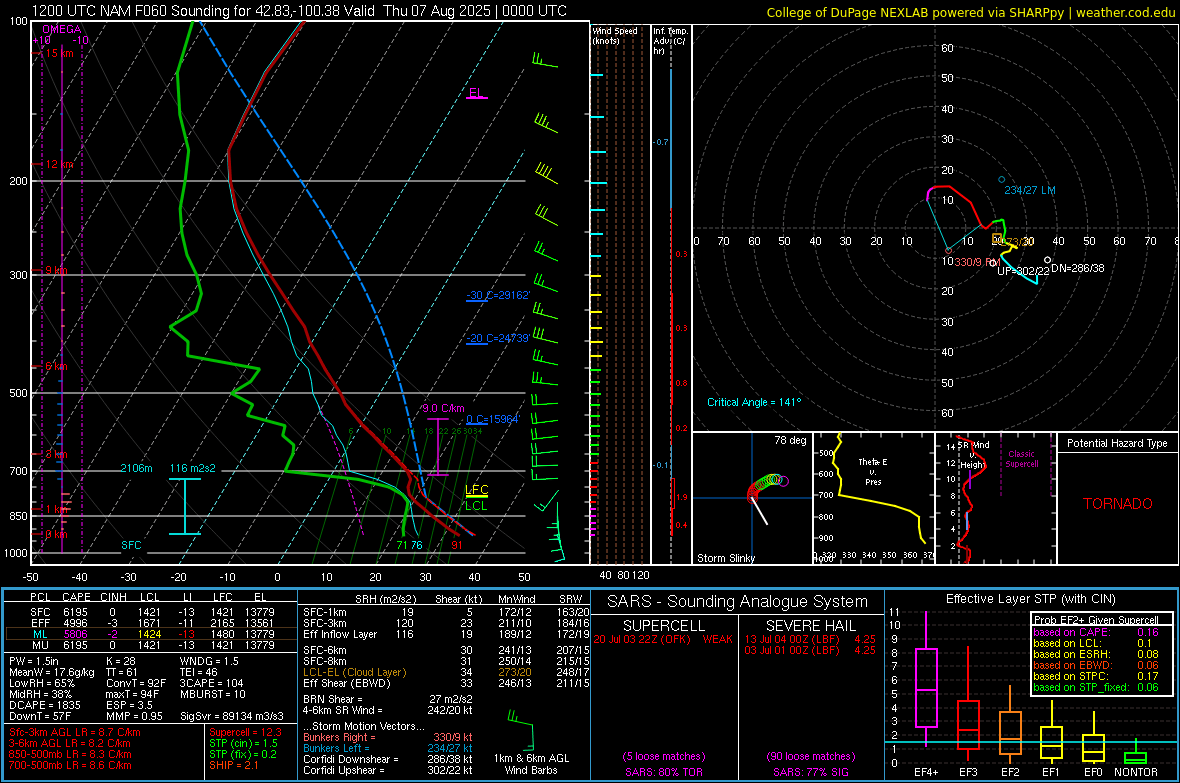
Task: Click the 'Bunkers Right =' storm motion row
Action: click(388, 737)
